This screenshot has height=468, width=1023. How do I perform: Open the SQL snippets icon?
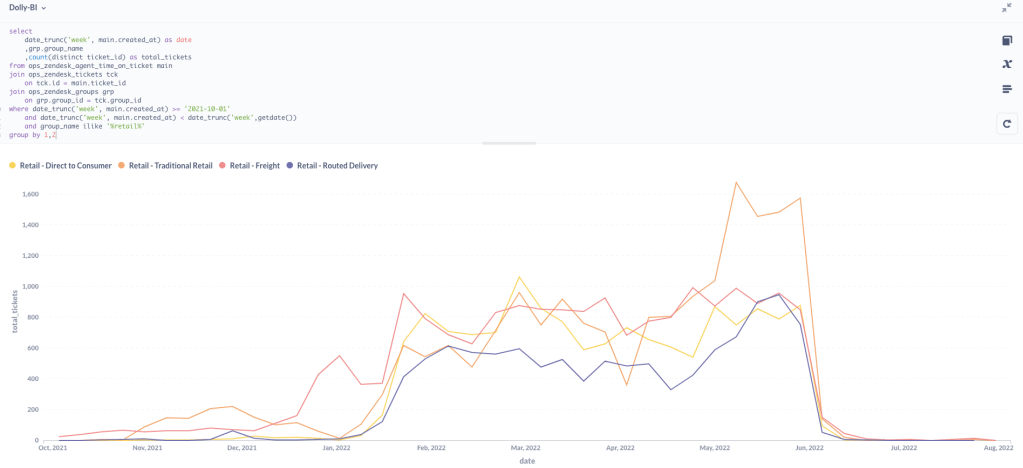click(x=1006, y=89)
